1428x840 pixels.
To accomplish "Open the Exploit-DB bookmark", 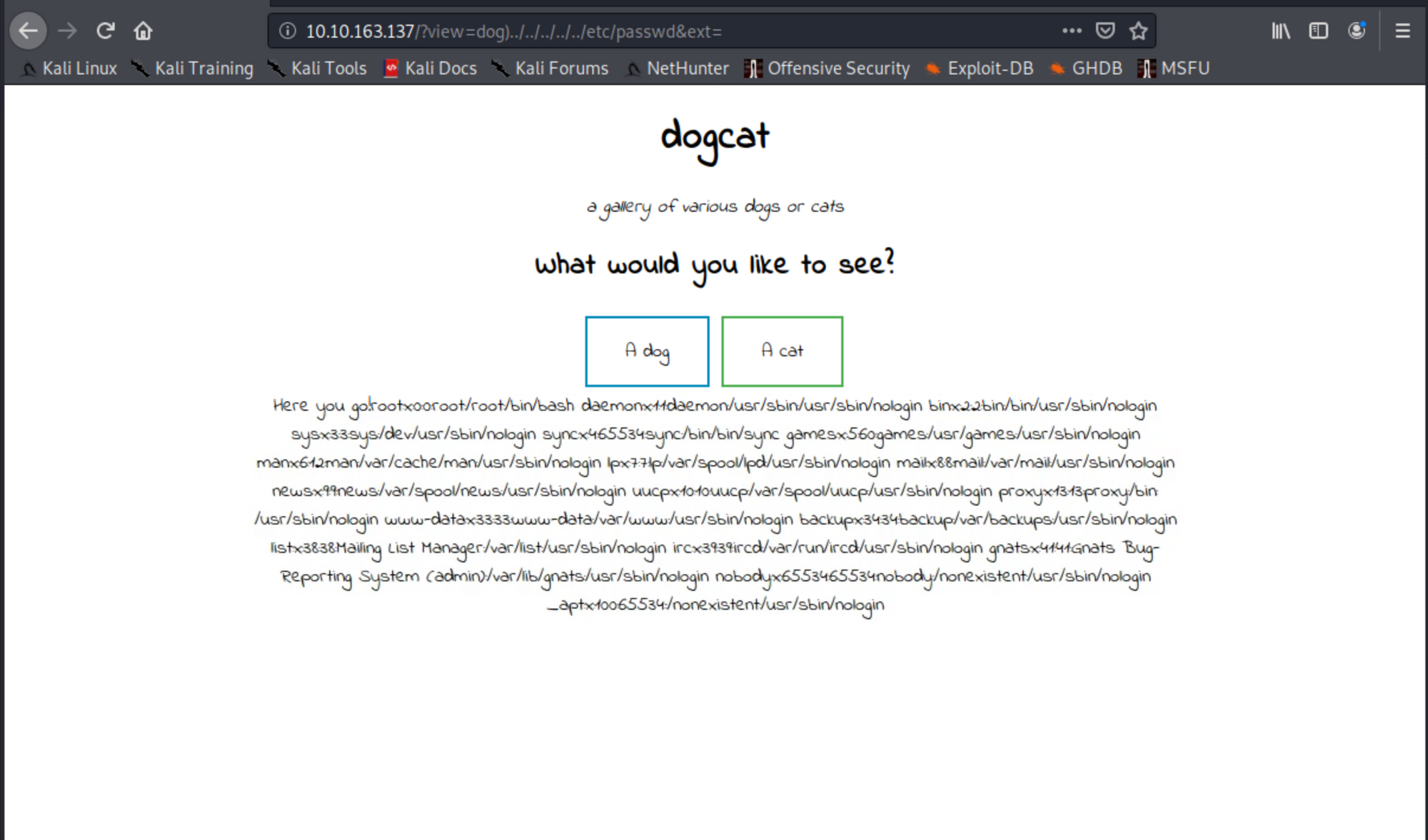I will [980, 69].
